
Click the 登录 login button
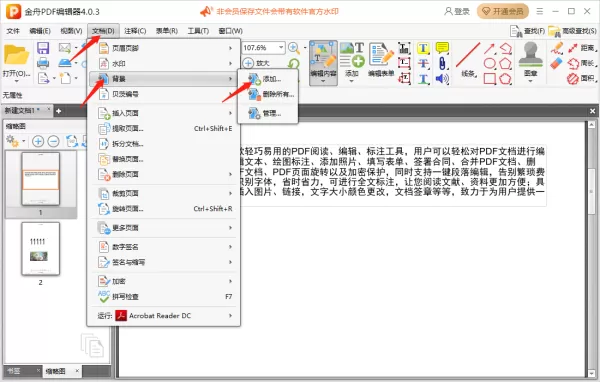coord(457,11)
